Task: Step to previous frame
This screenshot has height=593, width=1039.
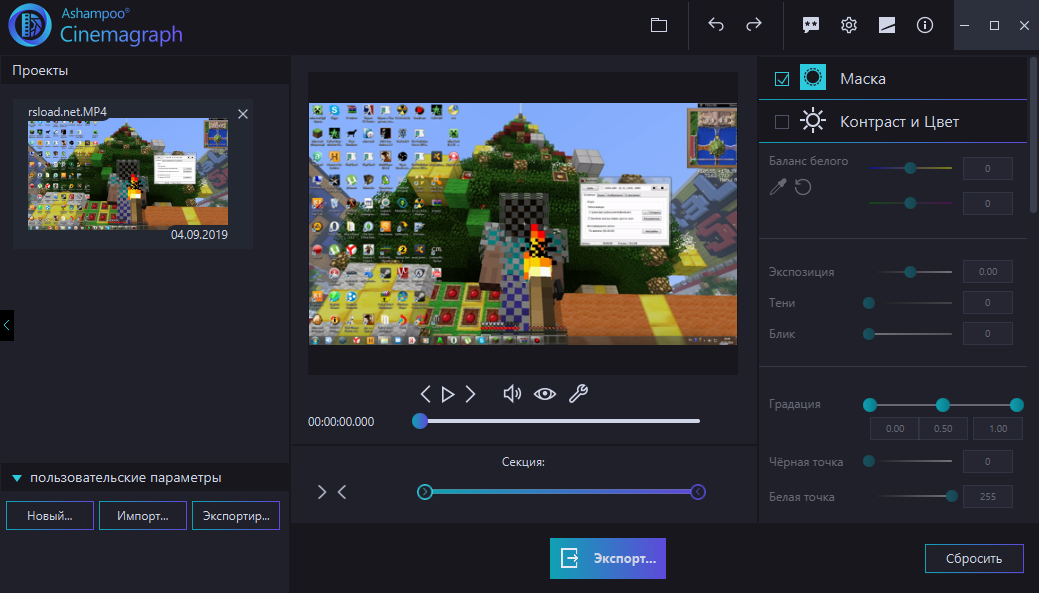Action: [x=425, y=394]
